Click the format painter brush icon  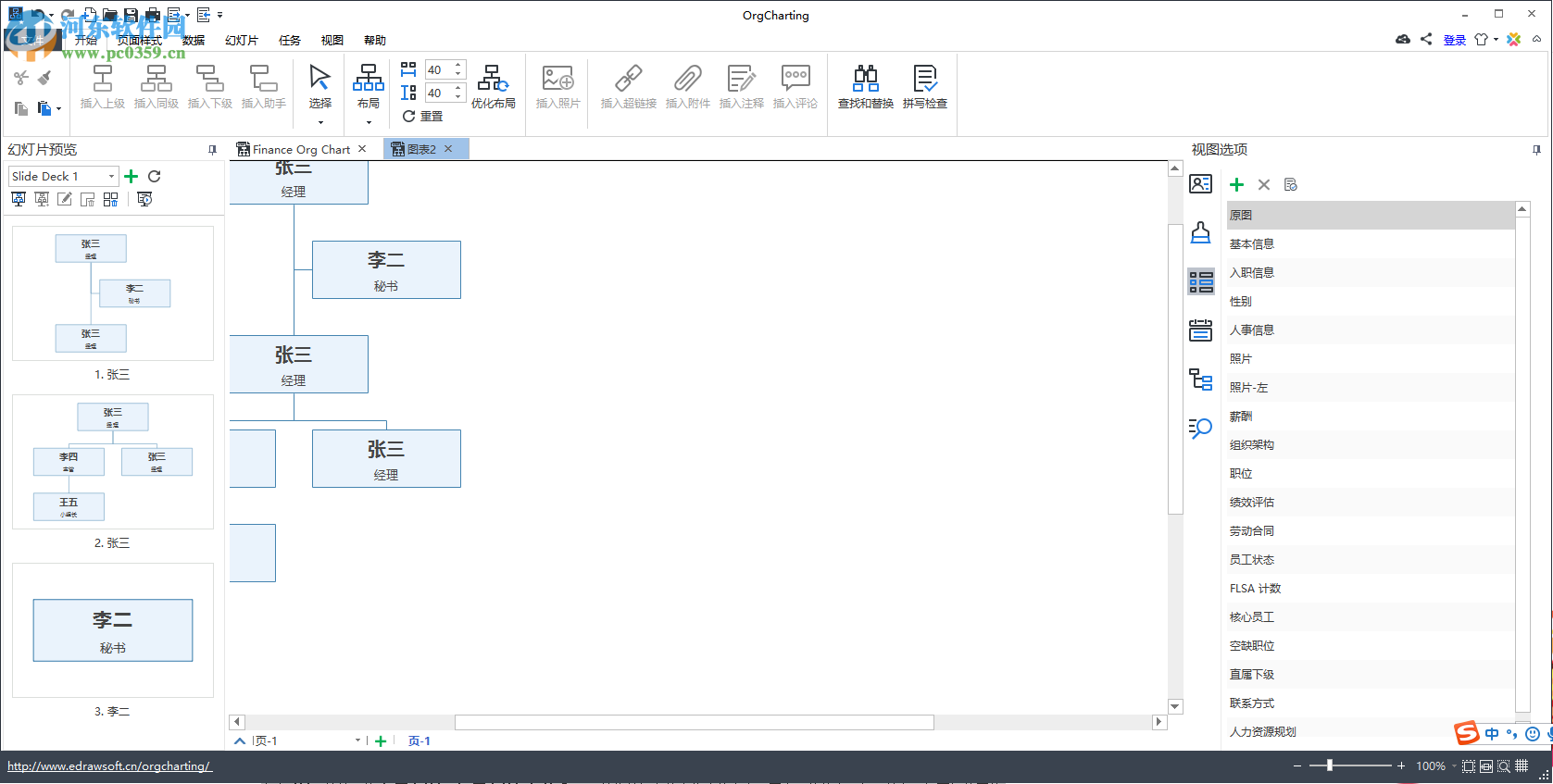[44, 78]
